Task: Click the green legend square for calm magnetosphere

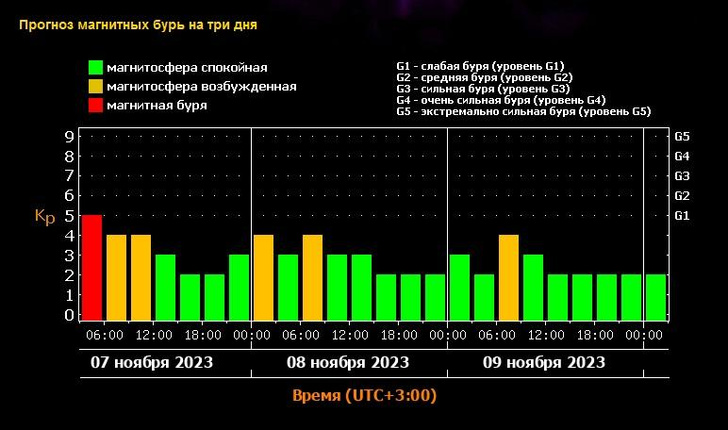Action: click(x=95, y=68)
